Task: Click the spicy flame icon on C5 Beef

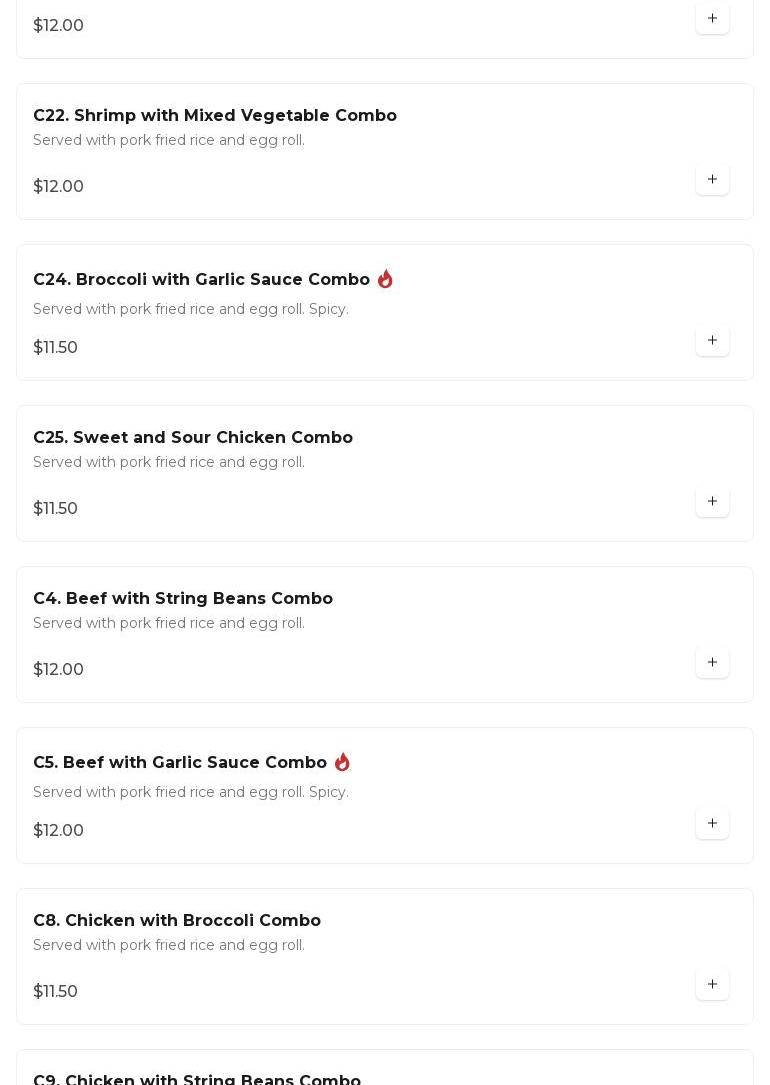Action: (x=342, y=762)
